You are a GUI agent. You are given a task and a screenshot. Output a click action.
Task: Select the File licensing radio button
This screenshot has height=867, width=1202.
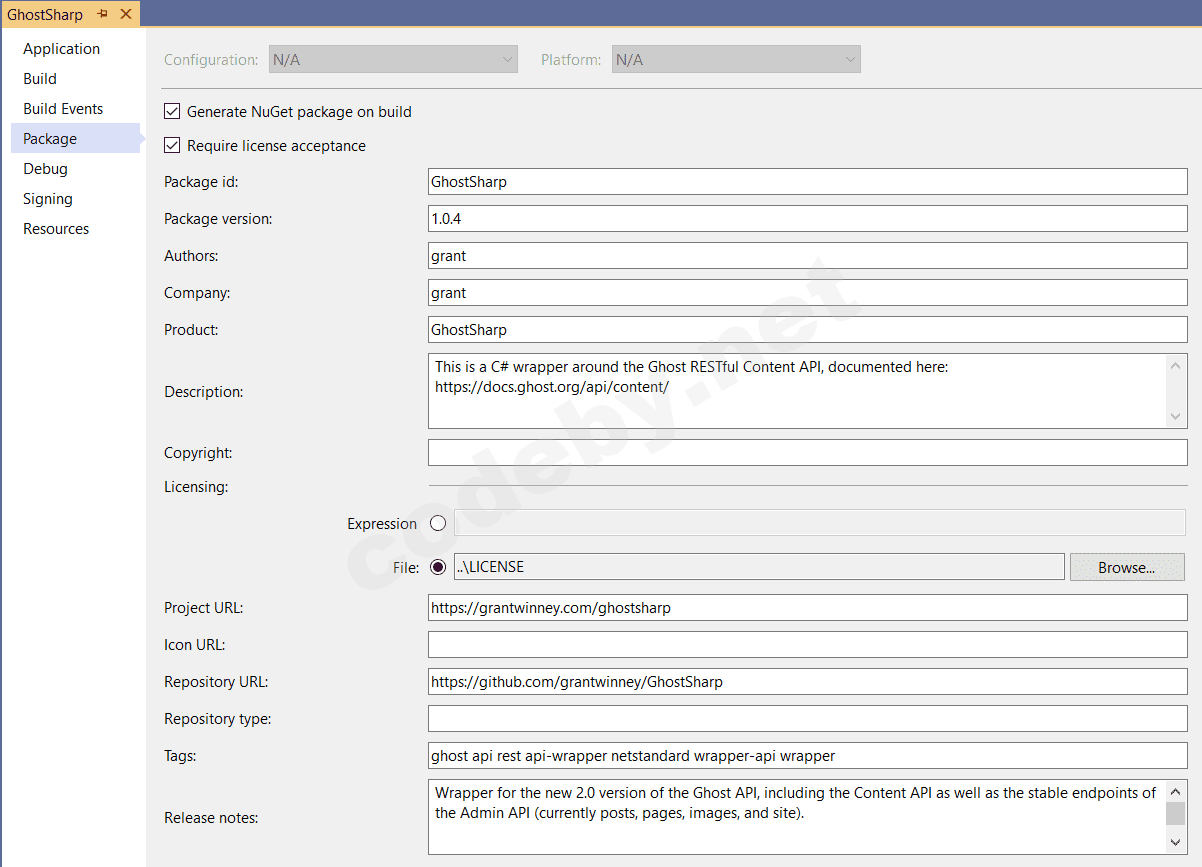point(437,566)
